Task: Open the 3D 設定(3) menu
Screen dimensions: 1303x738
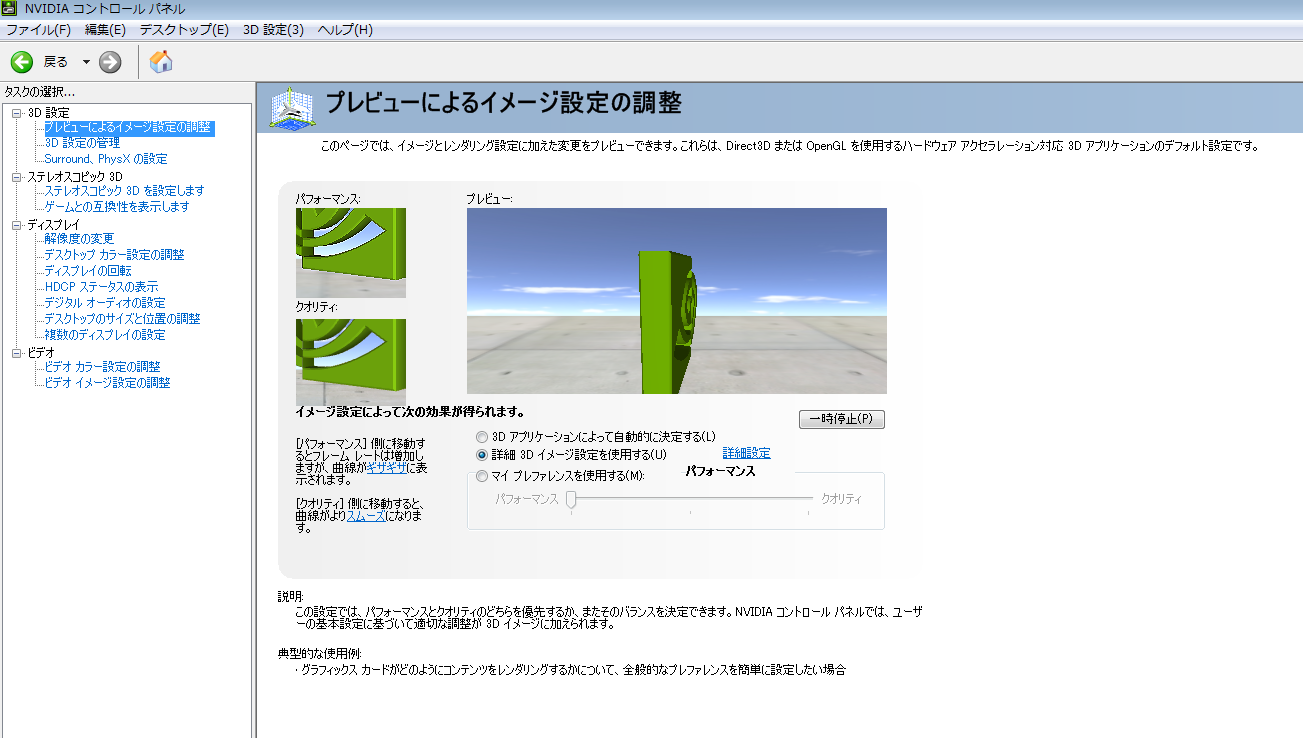Action: tap(273, 30)
